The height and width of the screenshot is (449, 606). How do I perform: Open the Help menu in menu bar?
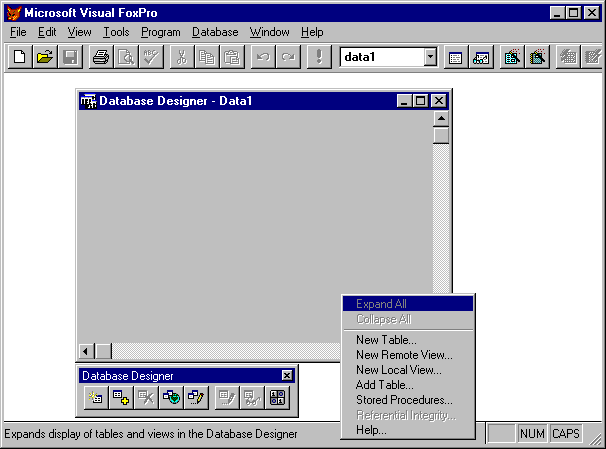click(312, 32)
